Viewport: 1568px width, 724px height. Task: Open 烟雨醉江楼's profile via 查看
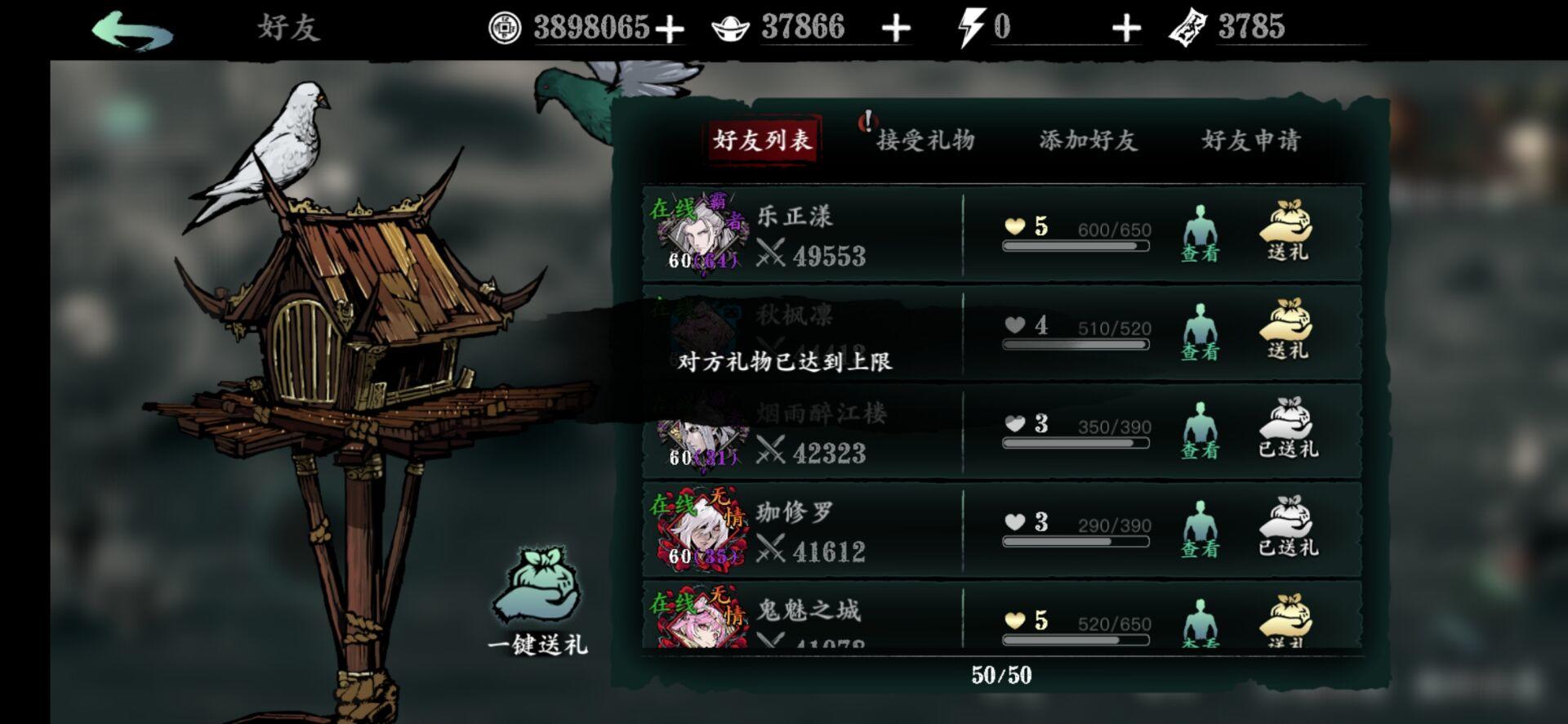pyautogui.click(x=1200, y=431)
